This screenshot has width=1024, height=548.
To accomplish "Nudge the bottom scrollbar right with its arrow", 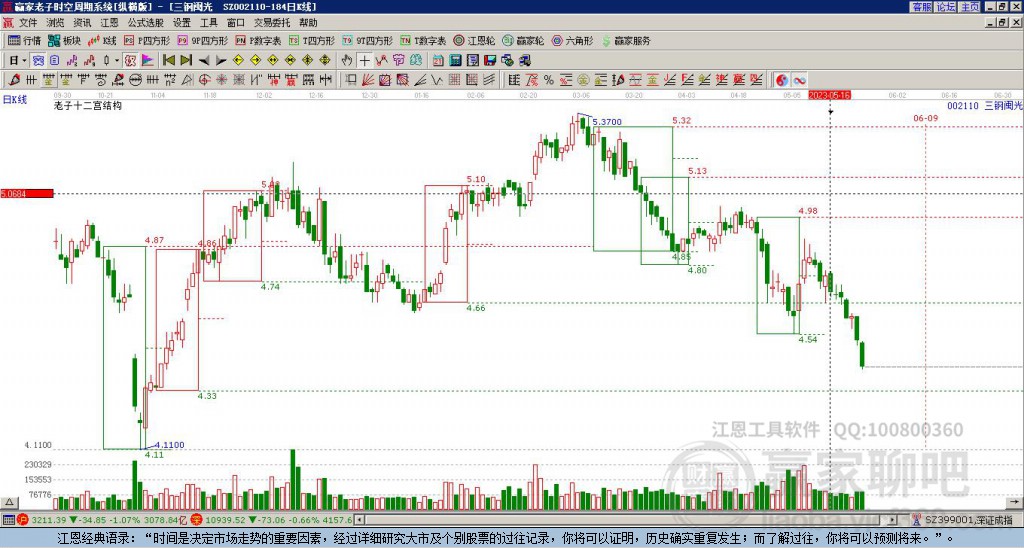I will [893, 520].
